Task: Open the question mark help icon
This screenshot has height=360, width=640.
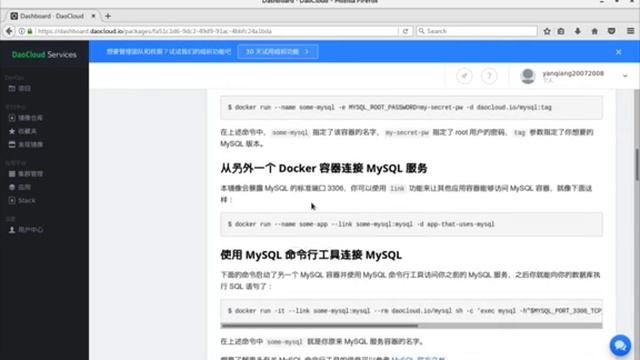Action: pos(489,76)
